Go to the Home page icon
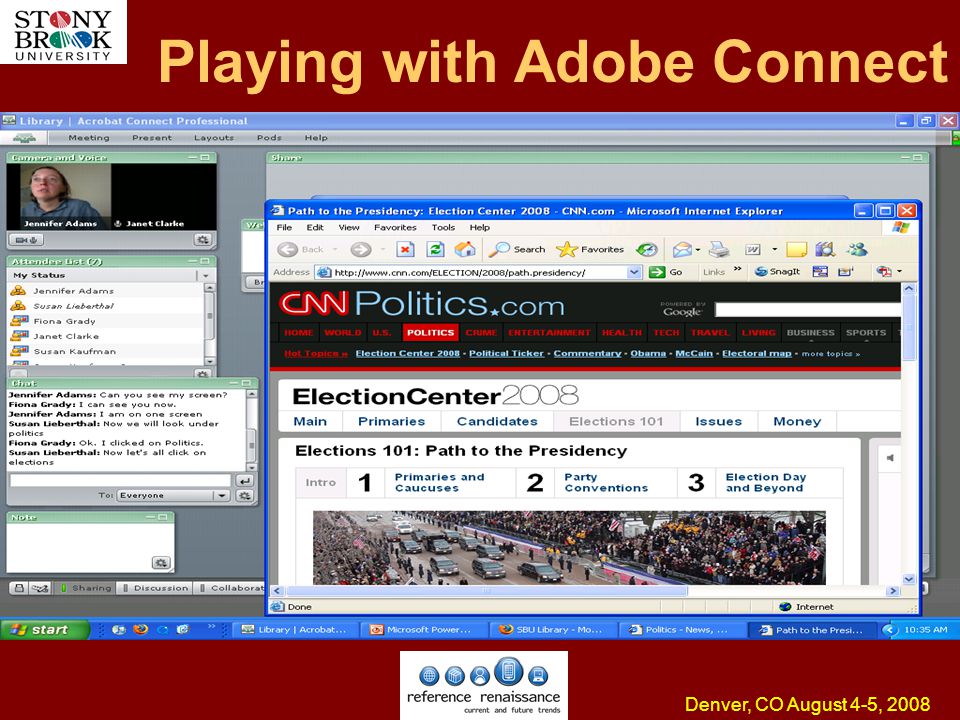The height and width of the screenshot is (720, 960). coord(465,249)
